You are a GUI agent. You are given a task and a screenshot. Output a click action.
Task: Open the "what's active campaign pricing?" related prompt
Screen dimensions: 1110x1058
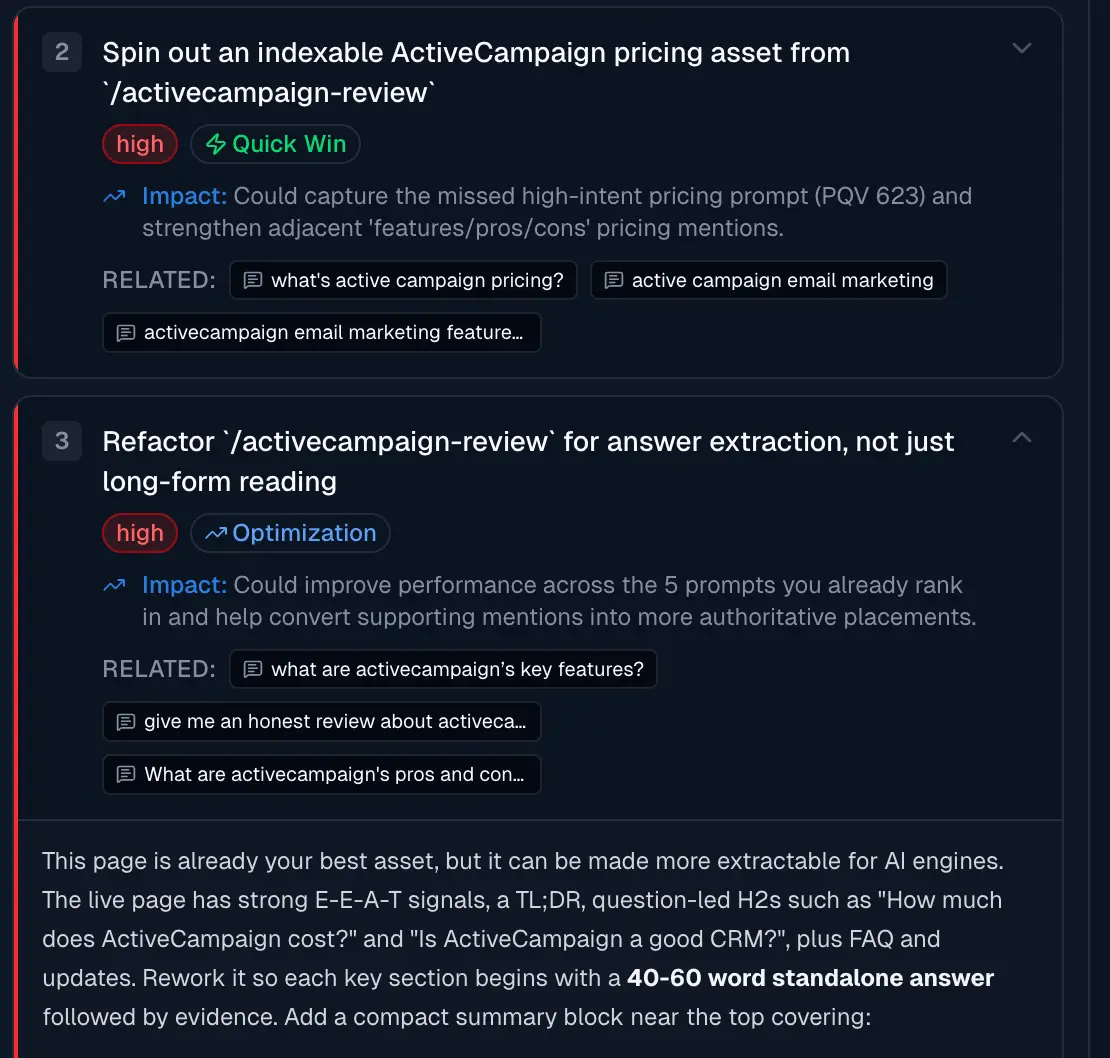(404, 280)
